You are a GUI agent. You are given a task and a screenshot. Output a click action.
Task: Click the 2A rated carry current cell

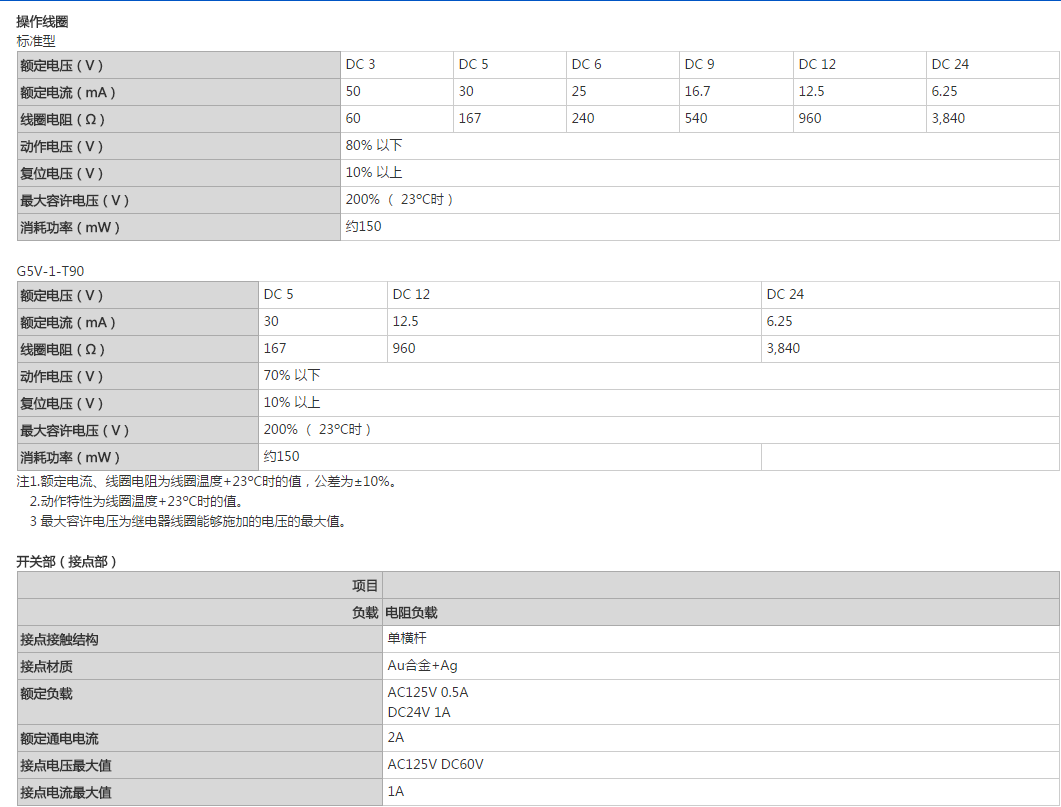tap(396, 738)
